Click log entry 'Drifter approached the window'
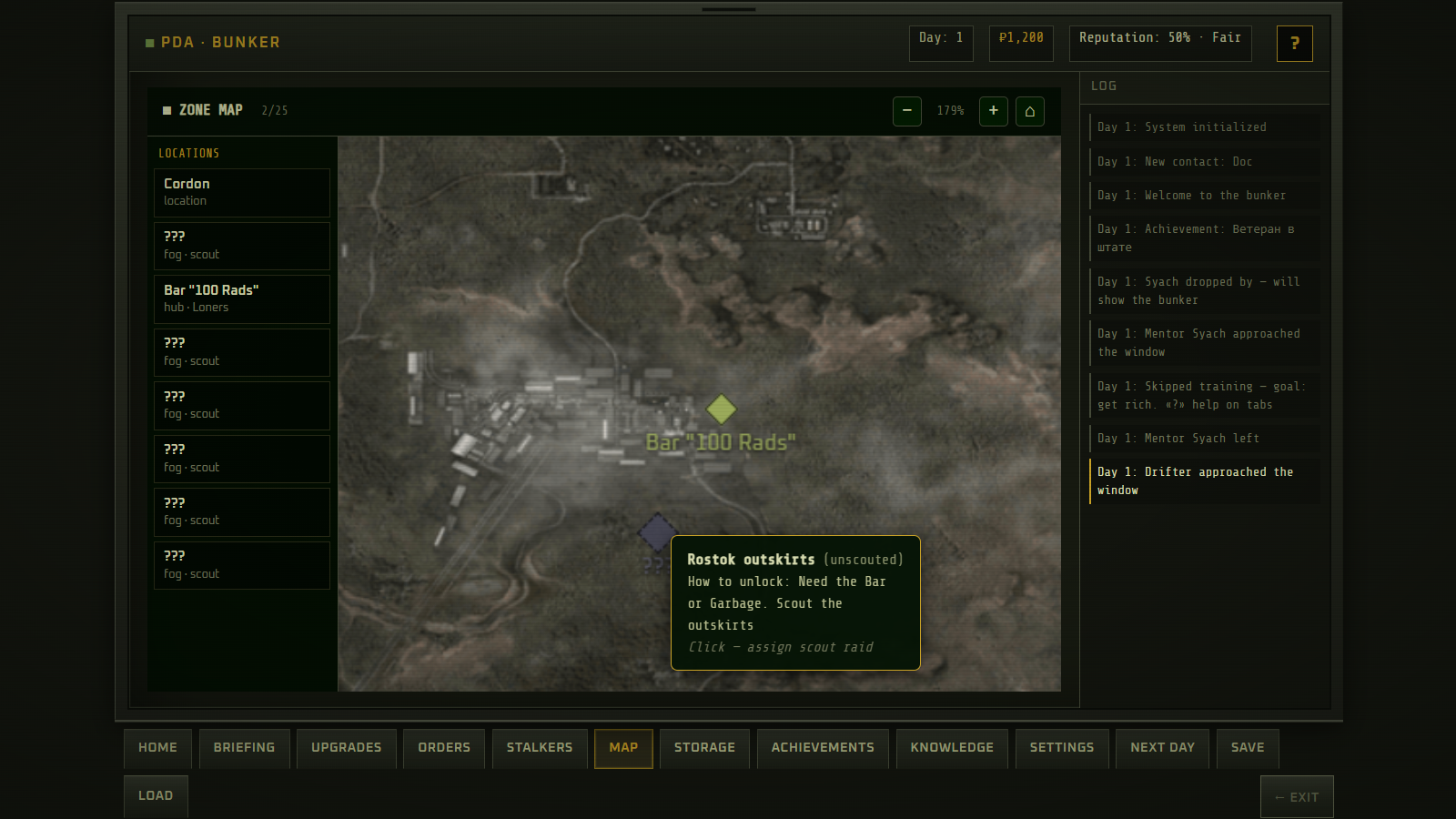Image resolution: width=1456 pixels, height=819 pixels. pos(1205,481)
